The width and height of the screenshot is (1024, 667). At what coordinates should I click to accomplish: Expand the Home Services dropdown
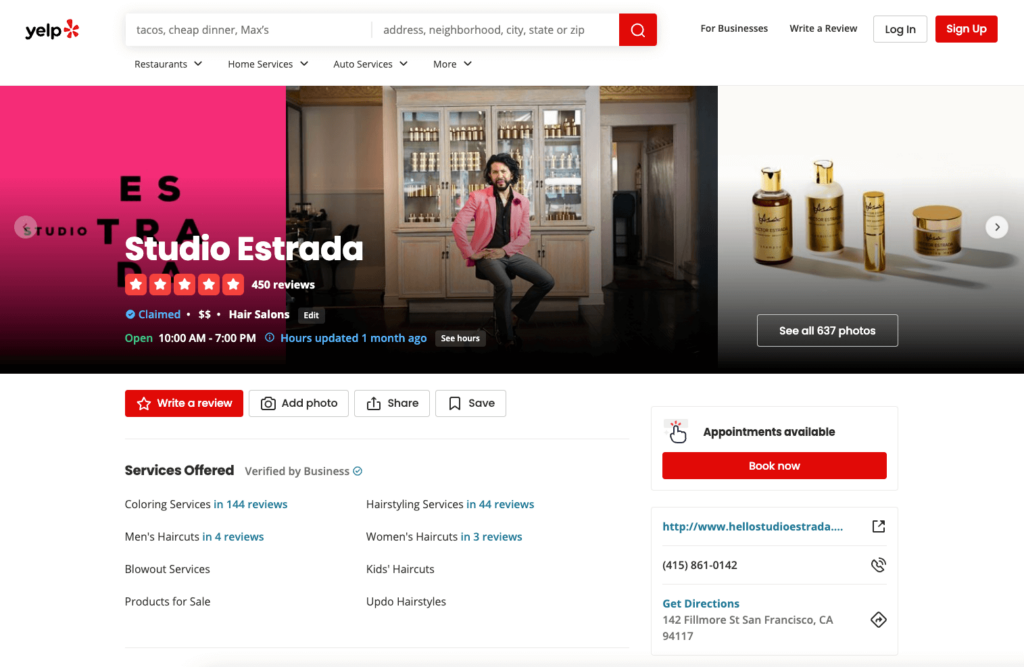[268, 64]
